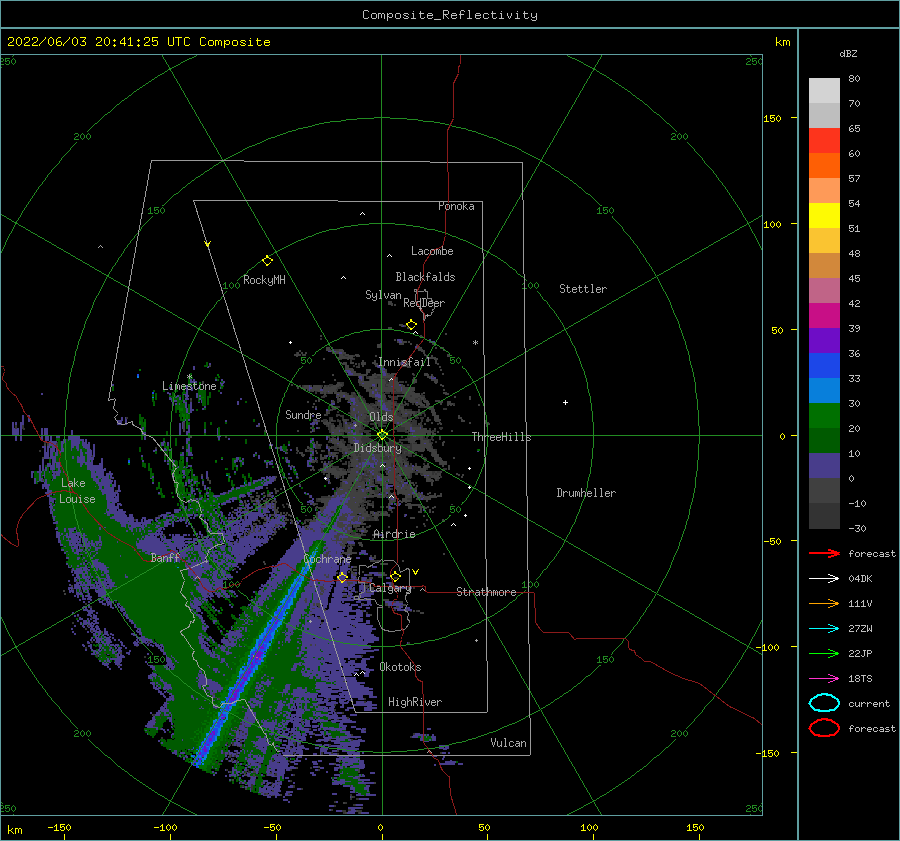Select the magenta 39-42 dBZ swatch
The height and width of the screenshot is (841, 900).
(824, 316)
